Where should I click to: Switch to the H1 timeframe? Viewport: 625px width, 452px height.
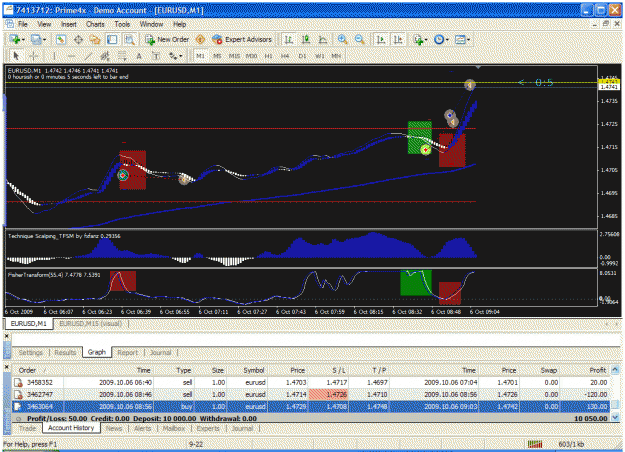pyautogui.click(x=268, y=56)
